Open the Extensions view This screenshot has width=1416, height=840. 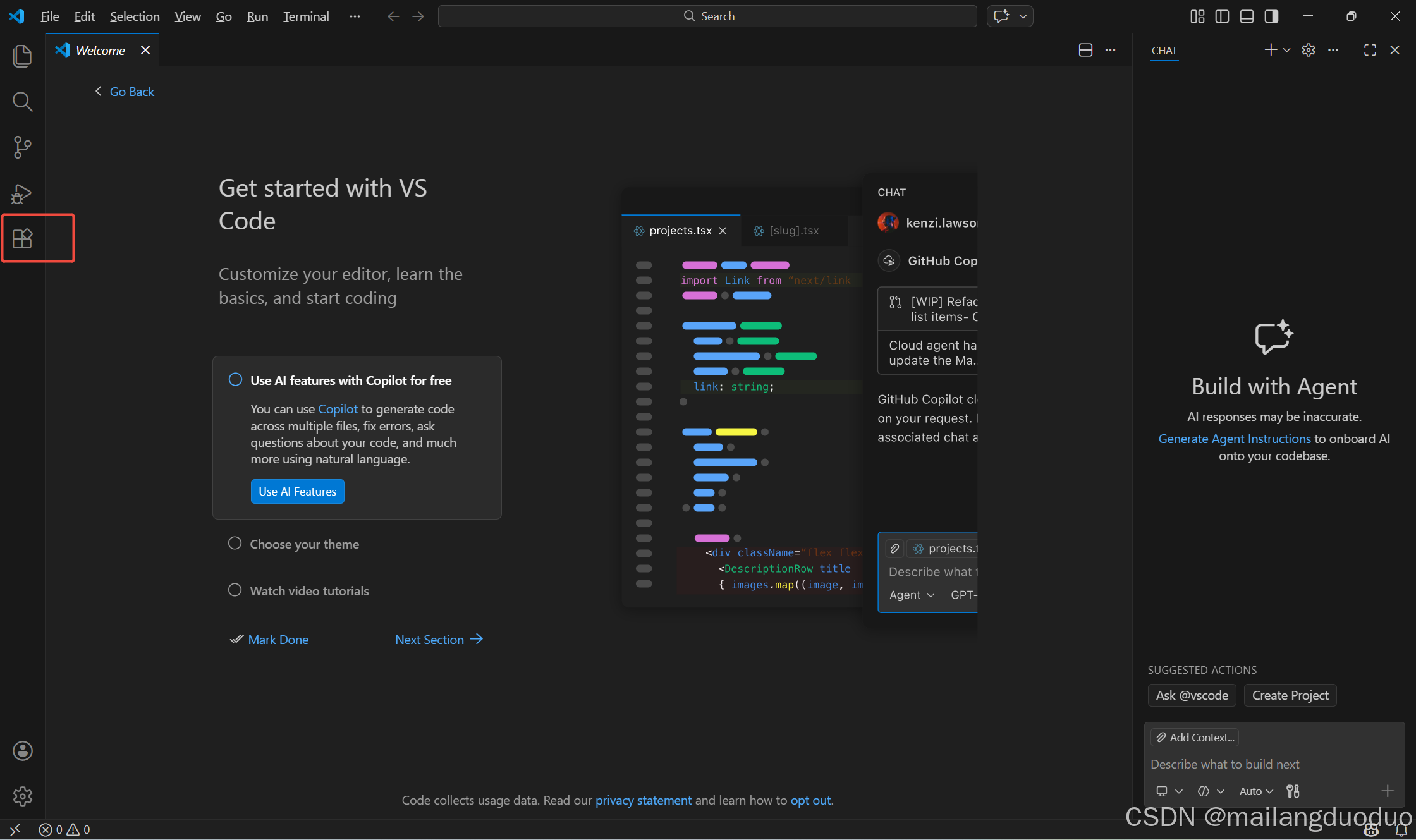coord(22,238)
